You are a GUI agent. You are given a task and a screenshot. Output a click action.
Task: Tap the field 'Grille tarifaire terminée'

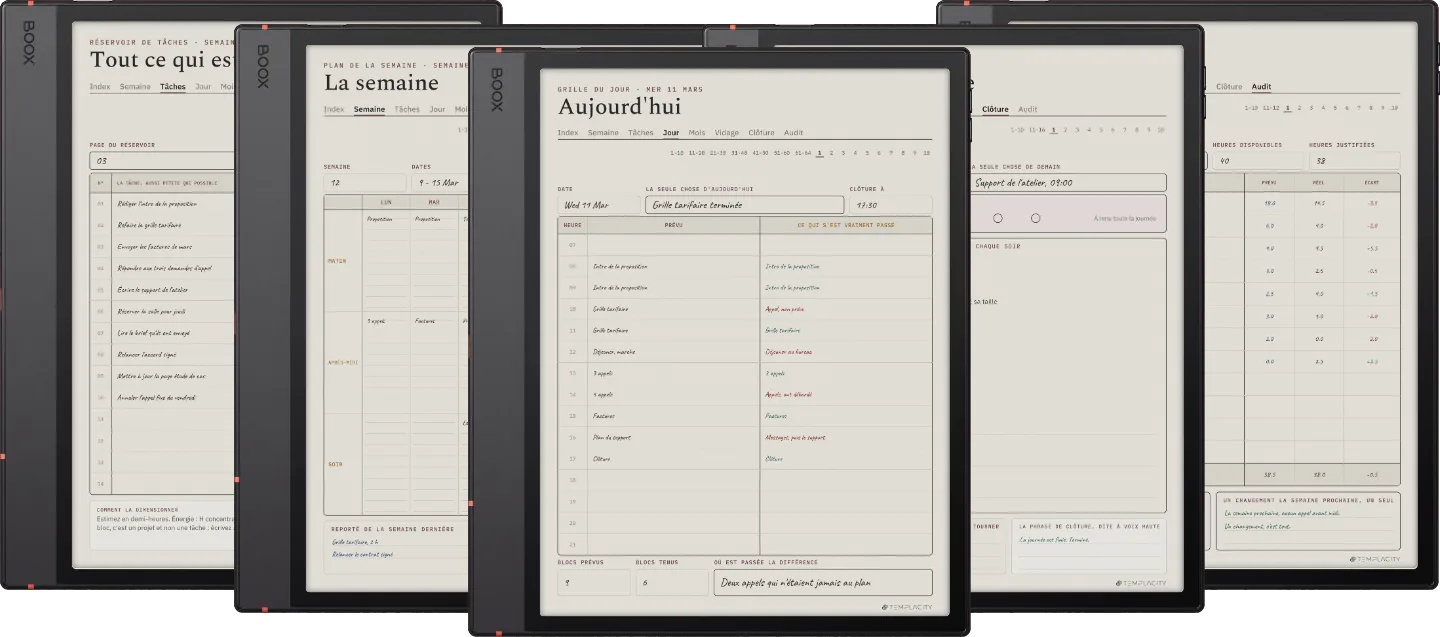tap(744, 205)
